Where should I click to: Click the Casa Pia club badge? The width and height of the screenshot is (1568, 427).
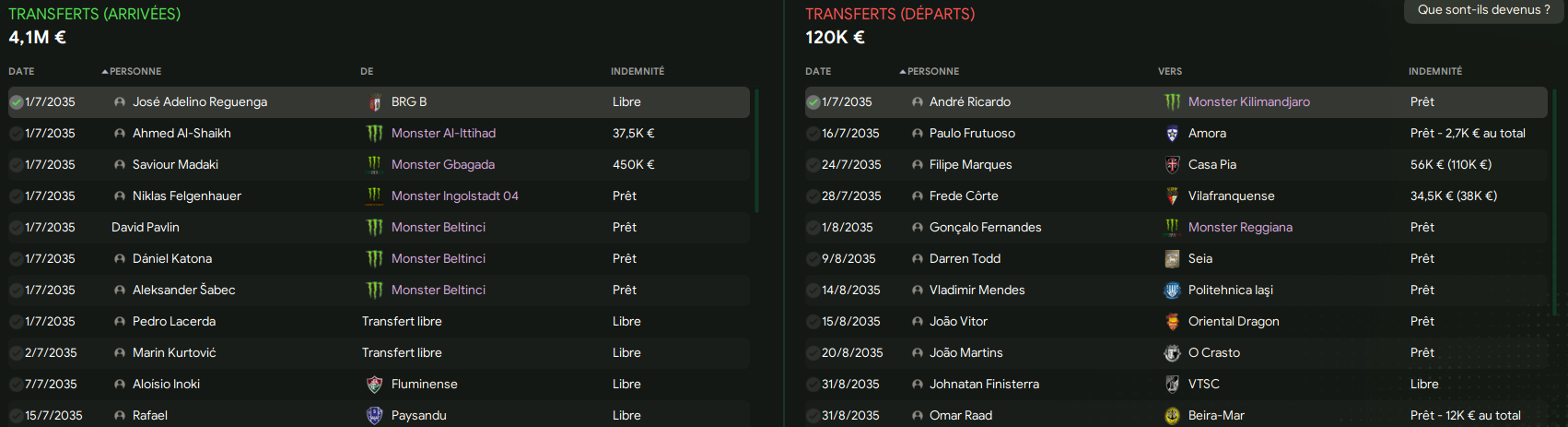tap(1172, 165)
